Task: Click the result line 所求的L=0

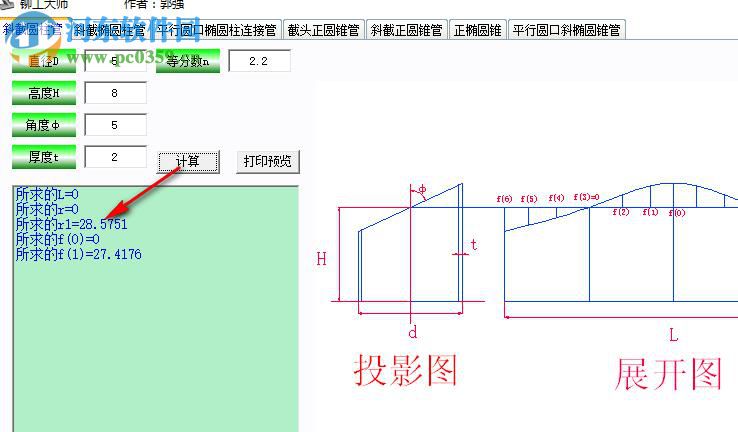Action: point(47,194)
